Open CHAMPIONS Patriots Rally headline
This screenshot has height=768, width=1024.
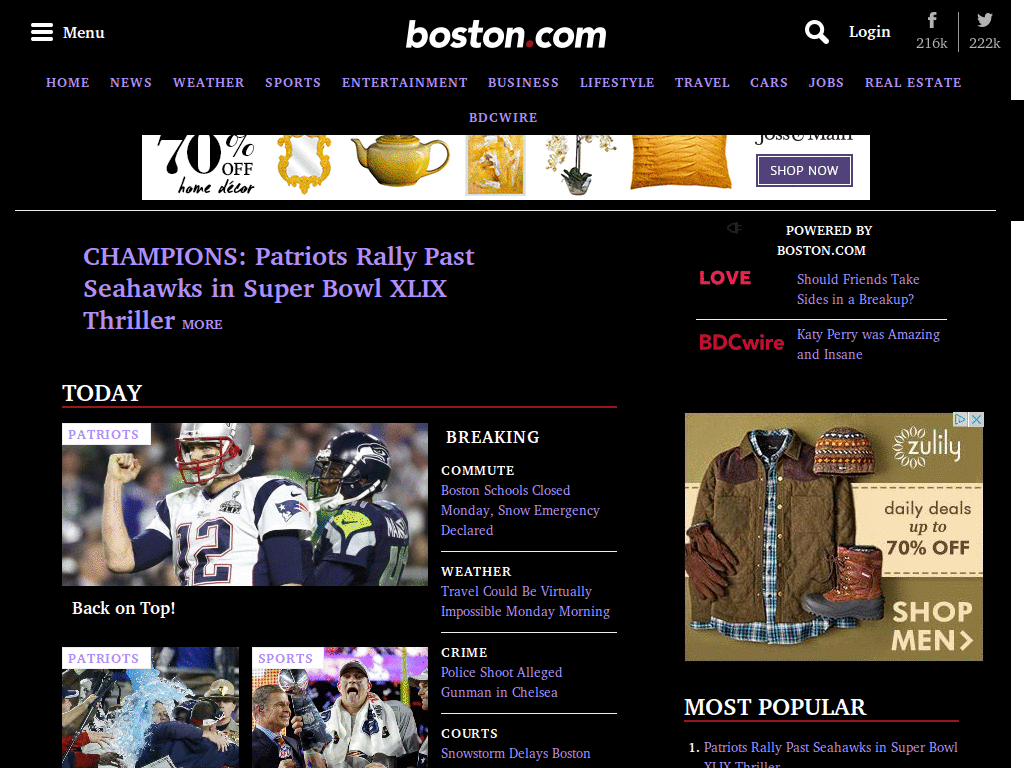click(278, 288)
